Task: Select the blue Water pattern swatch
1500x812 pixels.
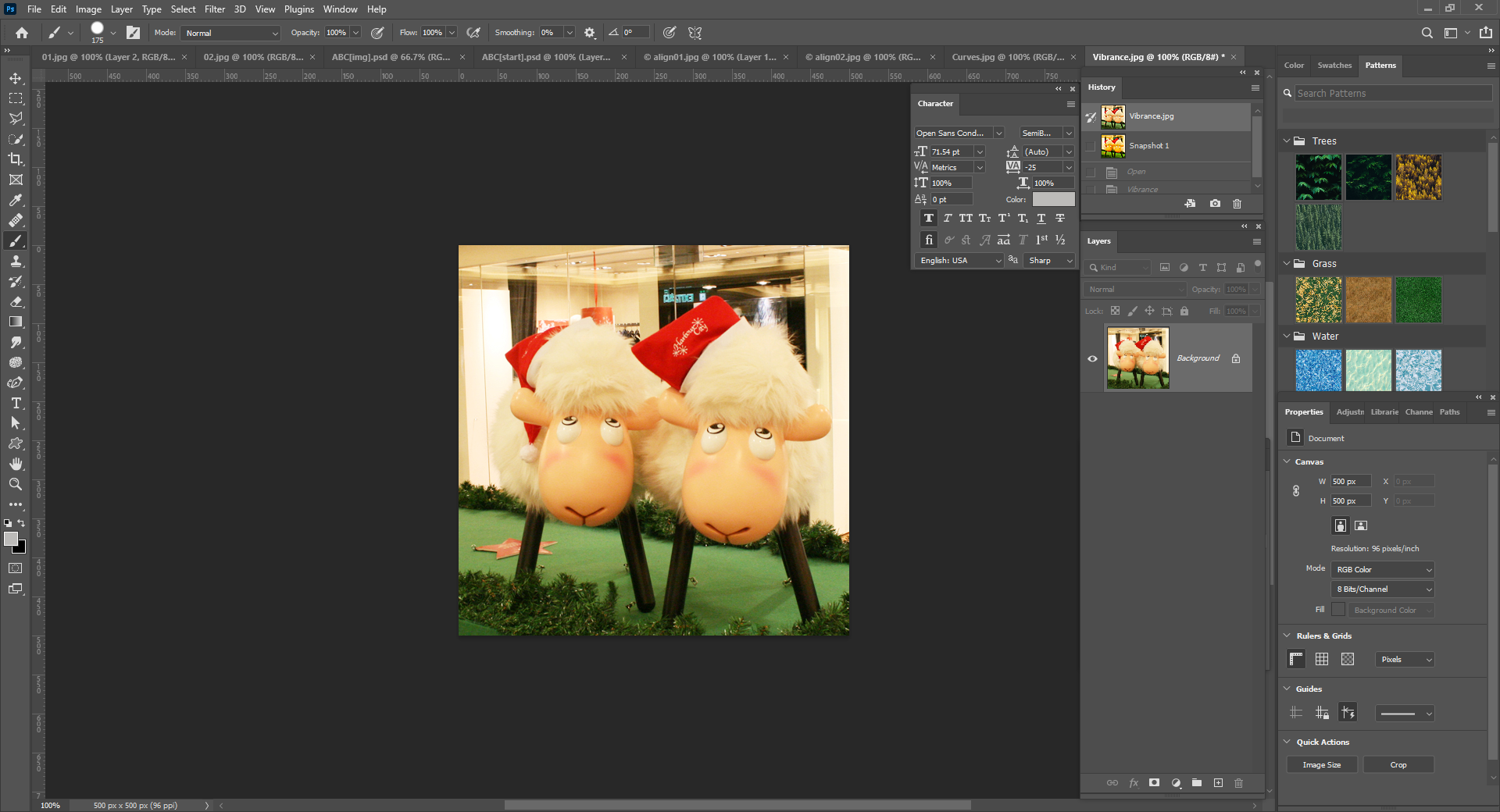Action: (x=1318, y=370)
